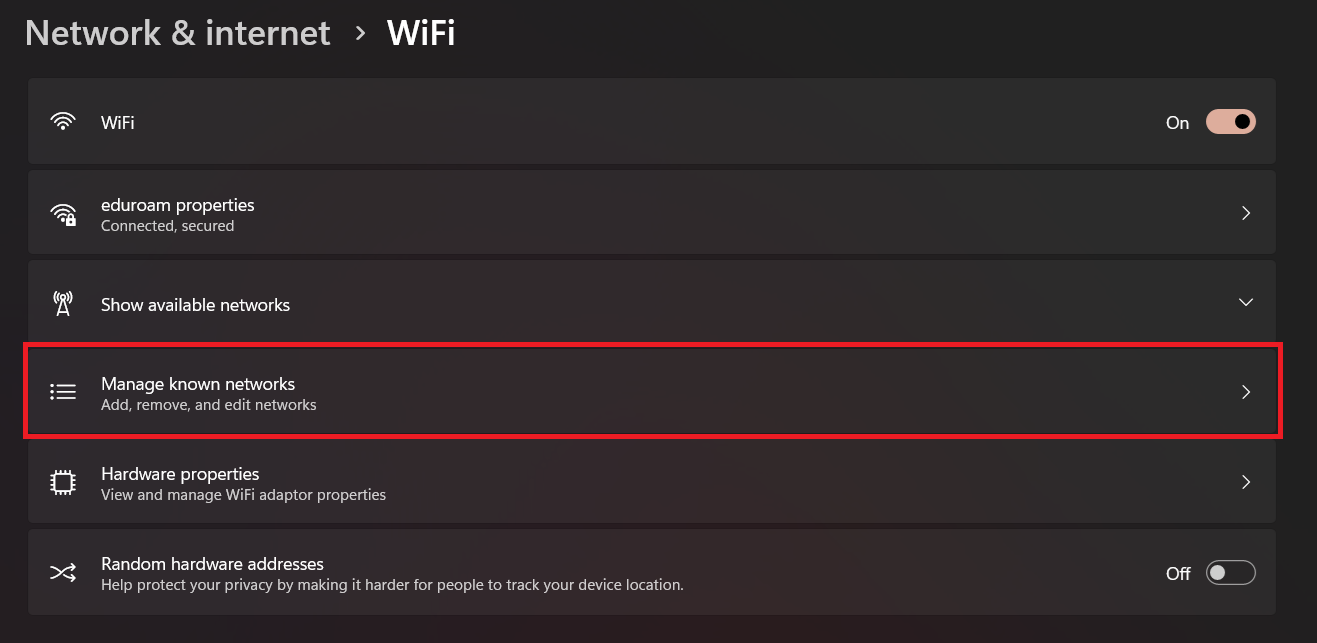
Task: Open eduroam properties via right chevron
Action: coord(1246,213)
